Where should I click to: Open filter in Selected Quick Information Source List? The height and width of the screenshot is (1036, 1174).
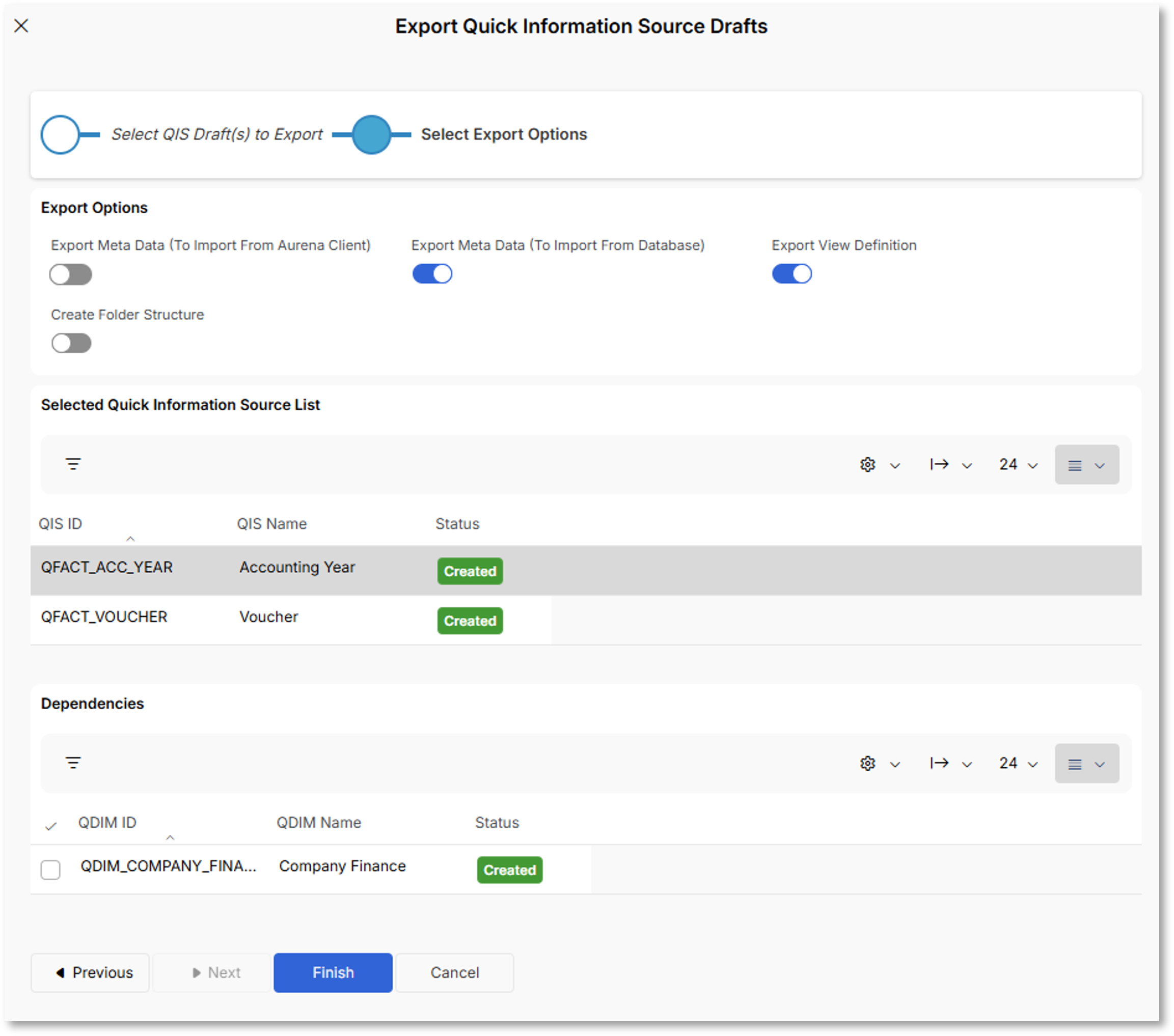tap(73, 464)
